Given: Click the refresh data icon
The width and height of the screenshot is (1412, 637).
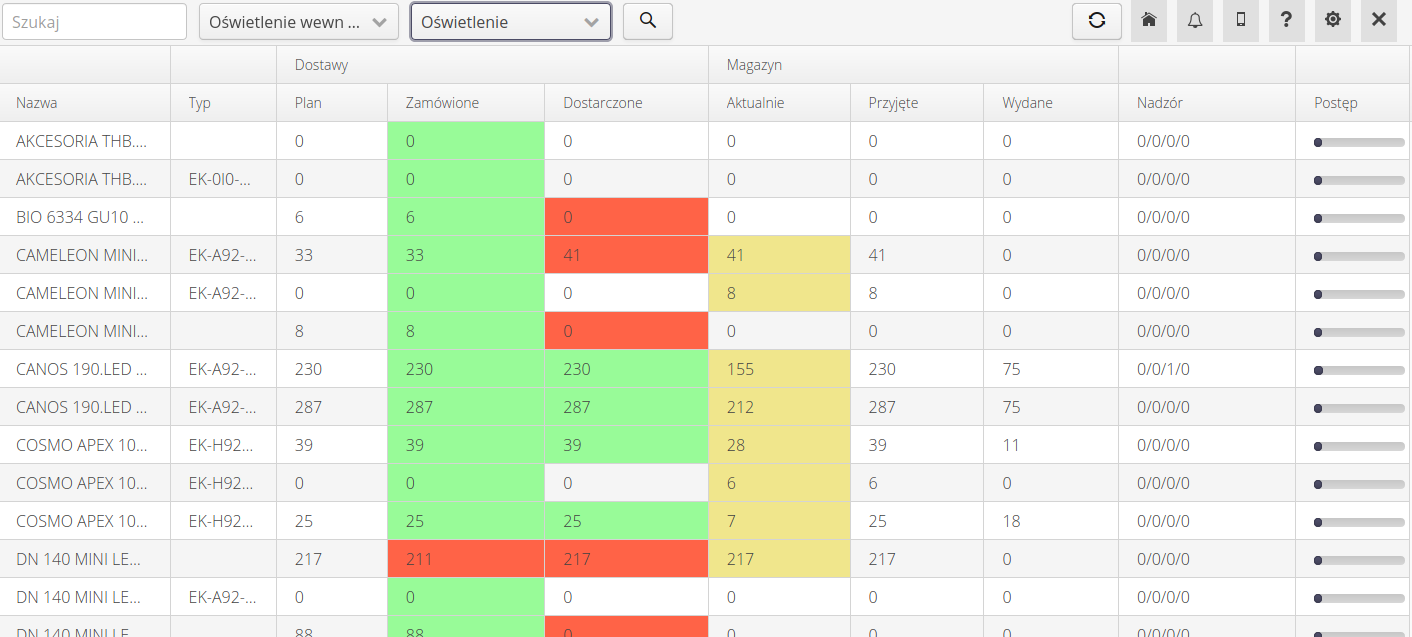Looking at the screenshot, I should [x=1097, y=21].
